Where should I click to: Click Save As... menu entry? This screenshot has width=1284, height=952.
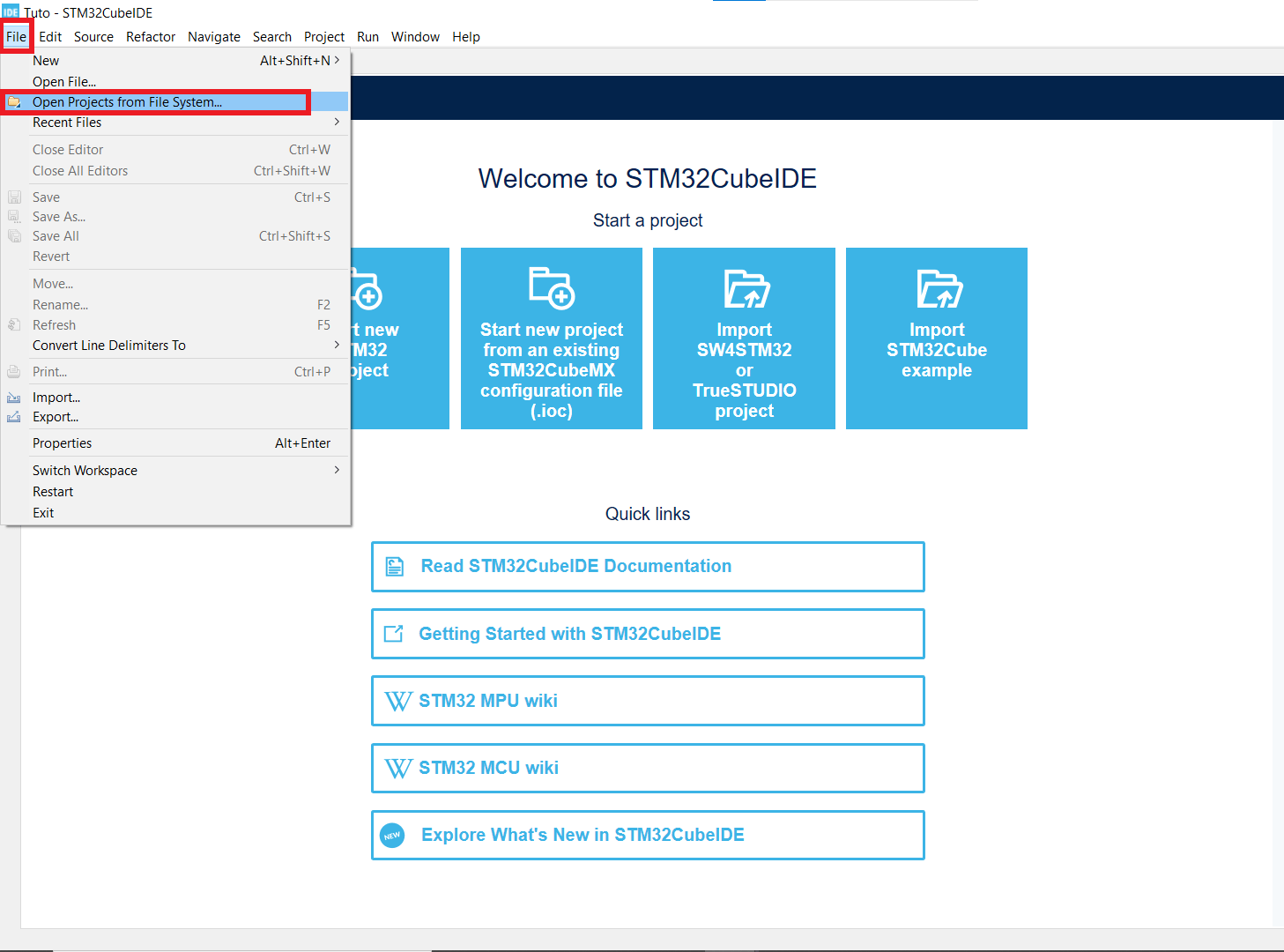pos(175,217)
